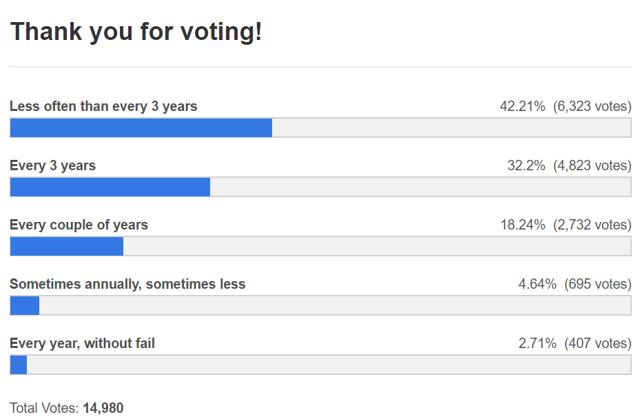Select 'Every couple of years' label
The width and height of the screenshot is (640, 419).
pyautogui.click(x=79, y=225)
